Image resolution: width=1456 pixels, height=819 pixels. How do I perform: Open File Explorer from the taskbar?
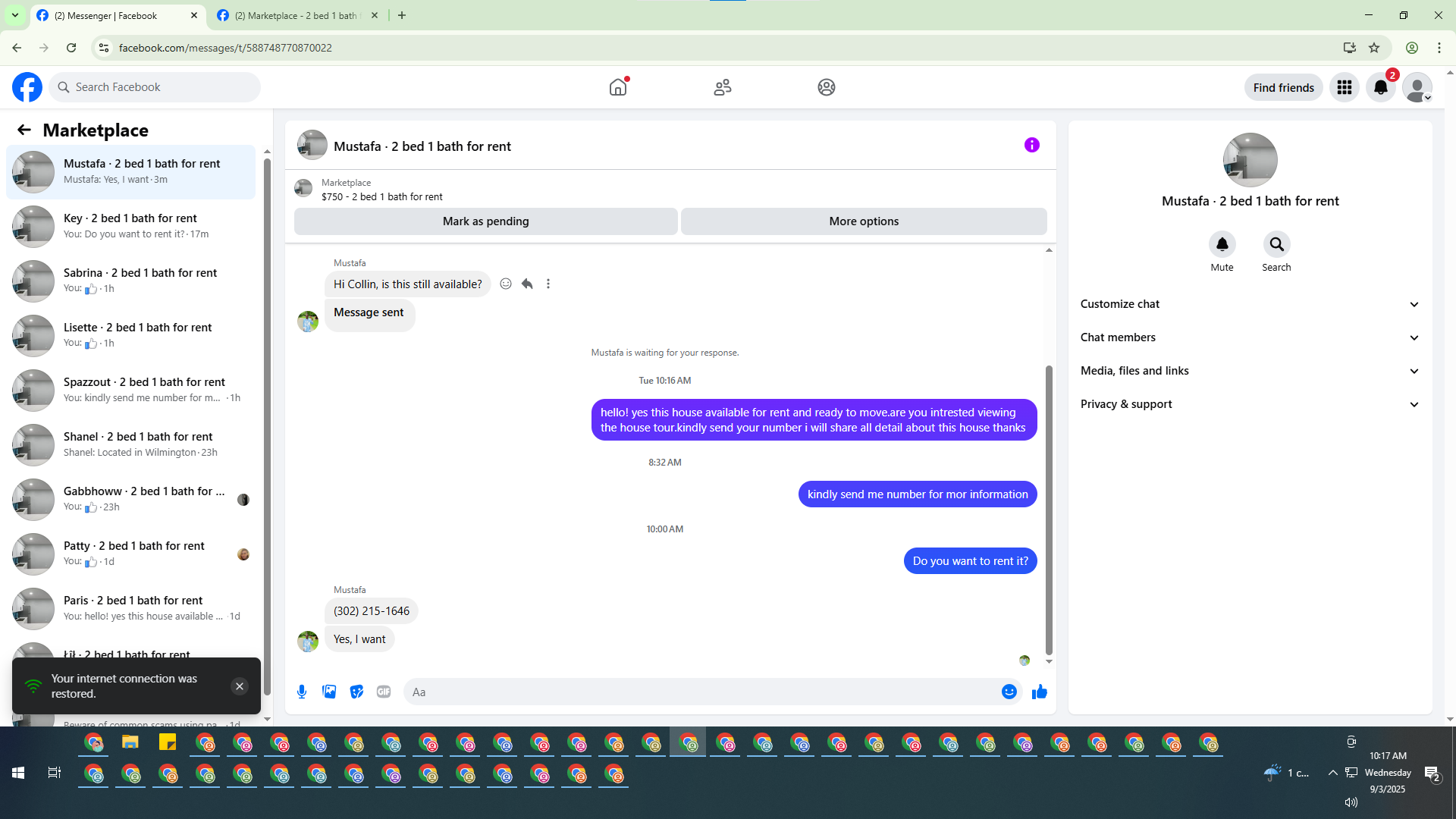click(130, 742)
